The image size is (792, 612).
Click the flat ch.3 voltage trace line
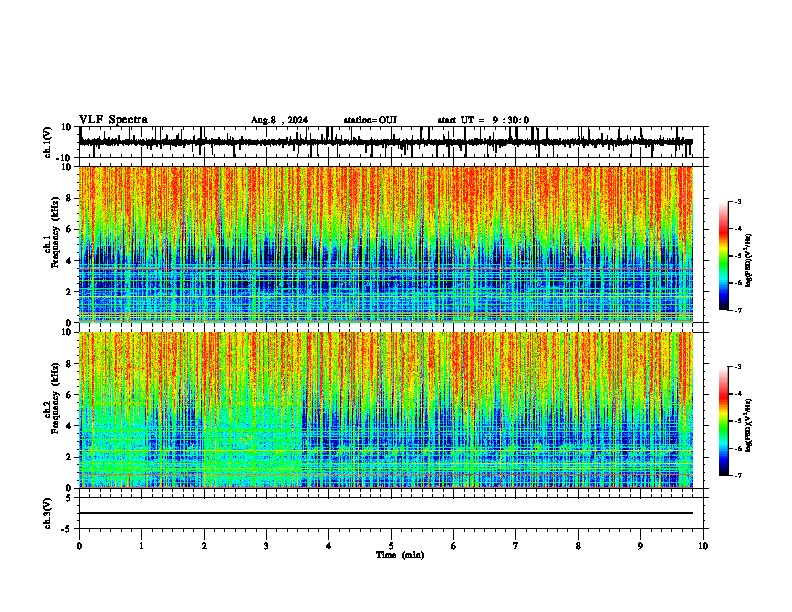[x=385, y=513]
